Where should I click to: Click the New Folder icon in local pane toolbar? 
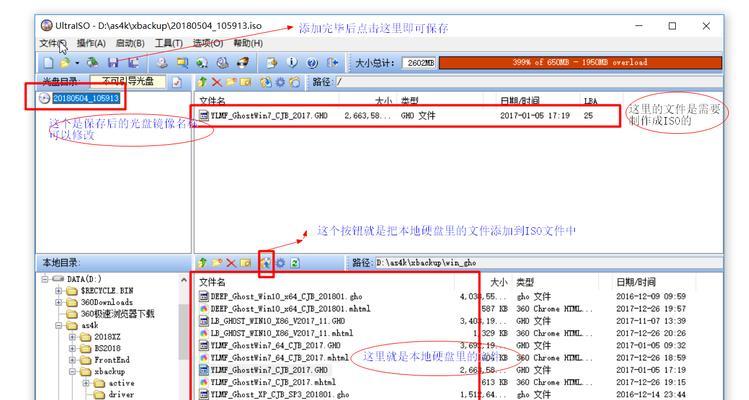coord(217,262)
